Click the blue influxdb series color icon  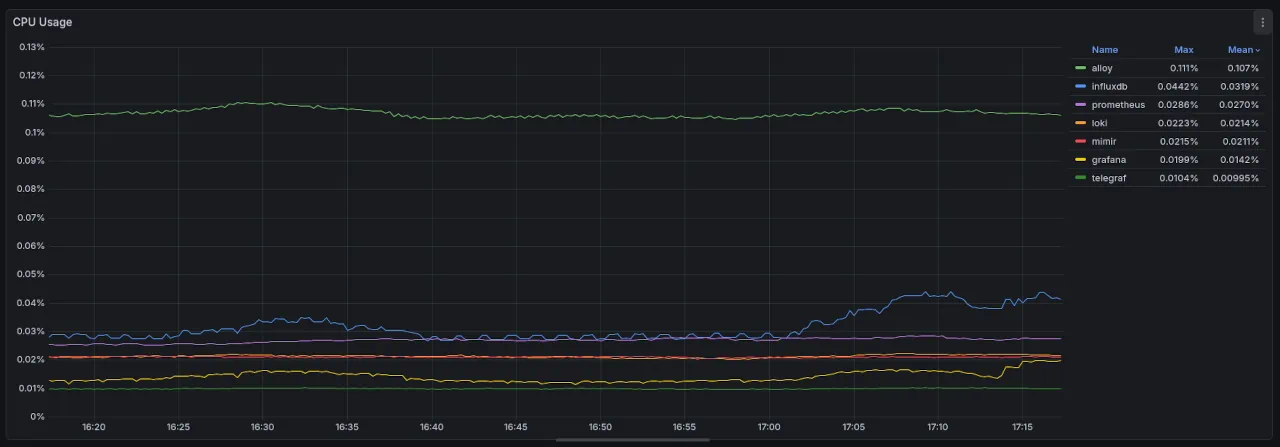[1080, 87]
